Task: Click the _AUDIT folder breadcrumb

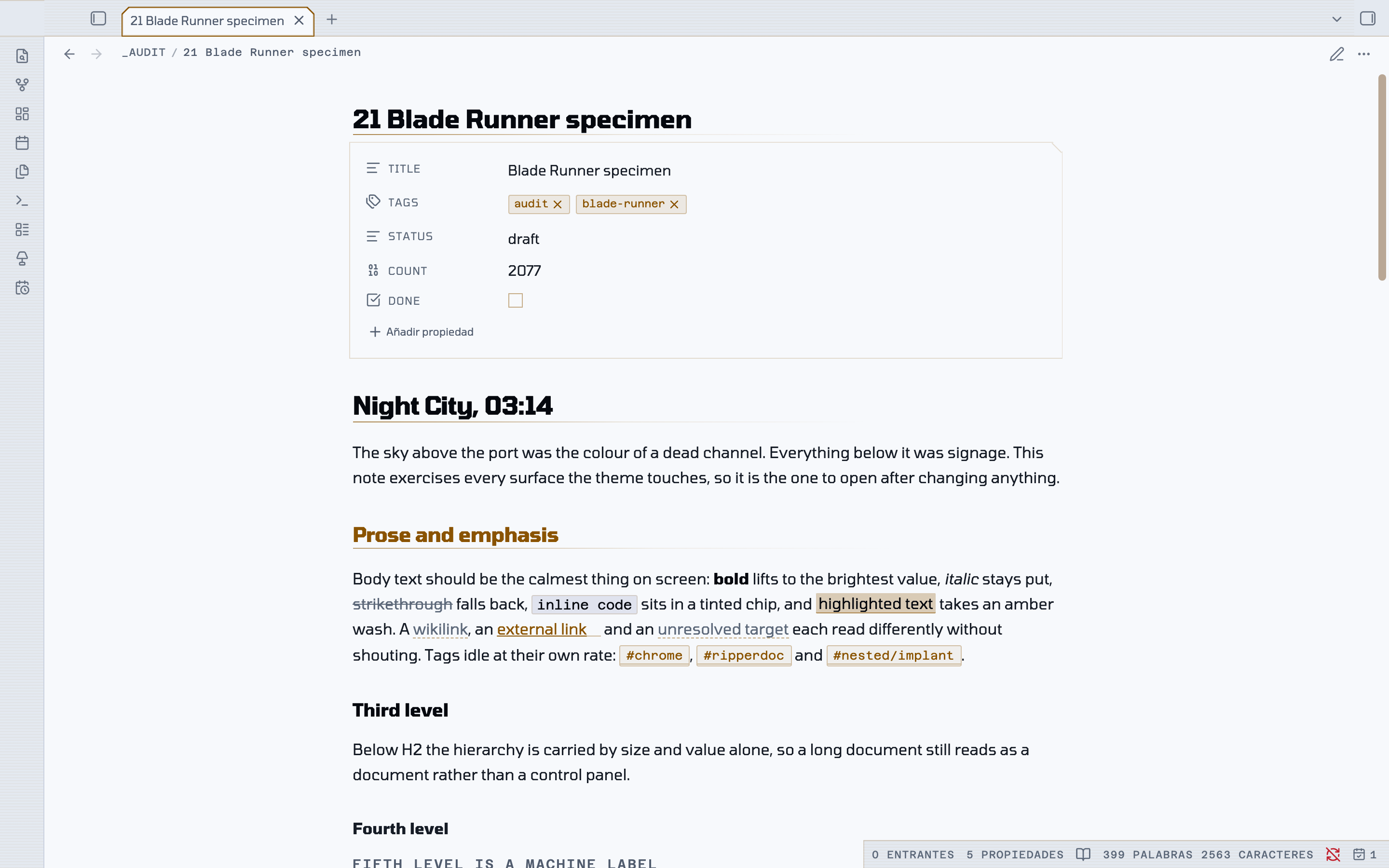Action: point(144,52)
